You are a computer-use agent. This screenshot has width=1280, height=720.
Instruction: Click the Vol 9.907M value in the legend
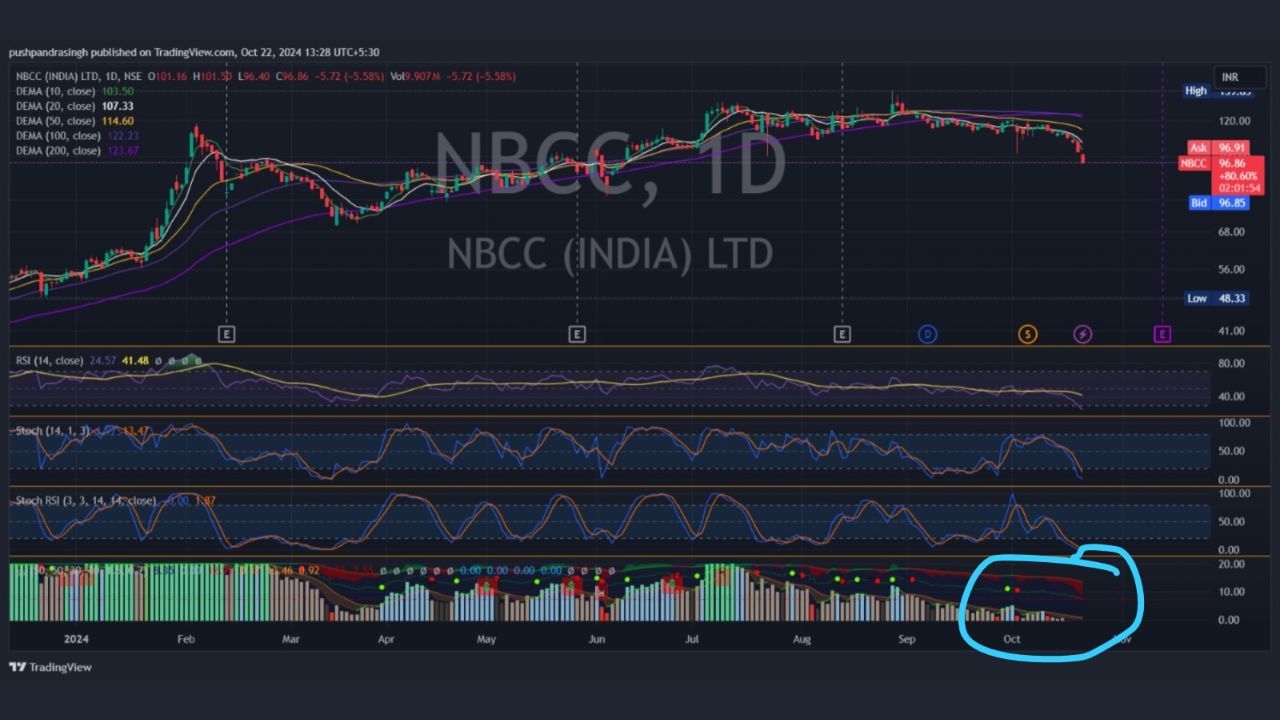414,76
